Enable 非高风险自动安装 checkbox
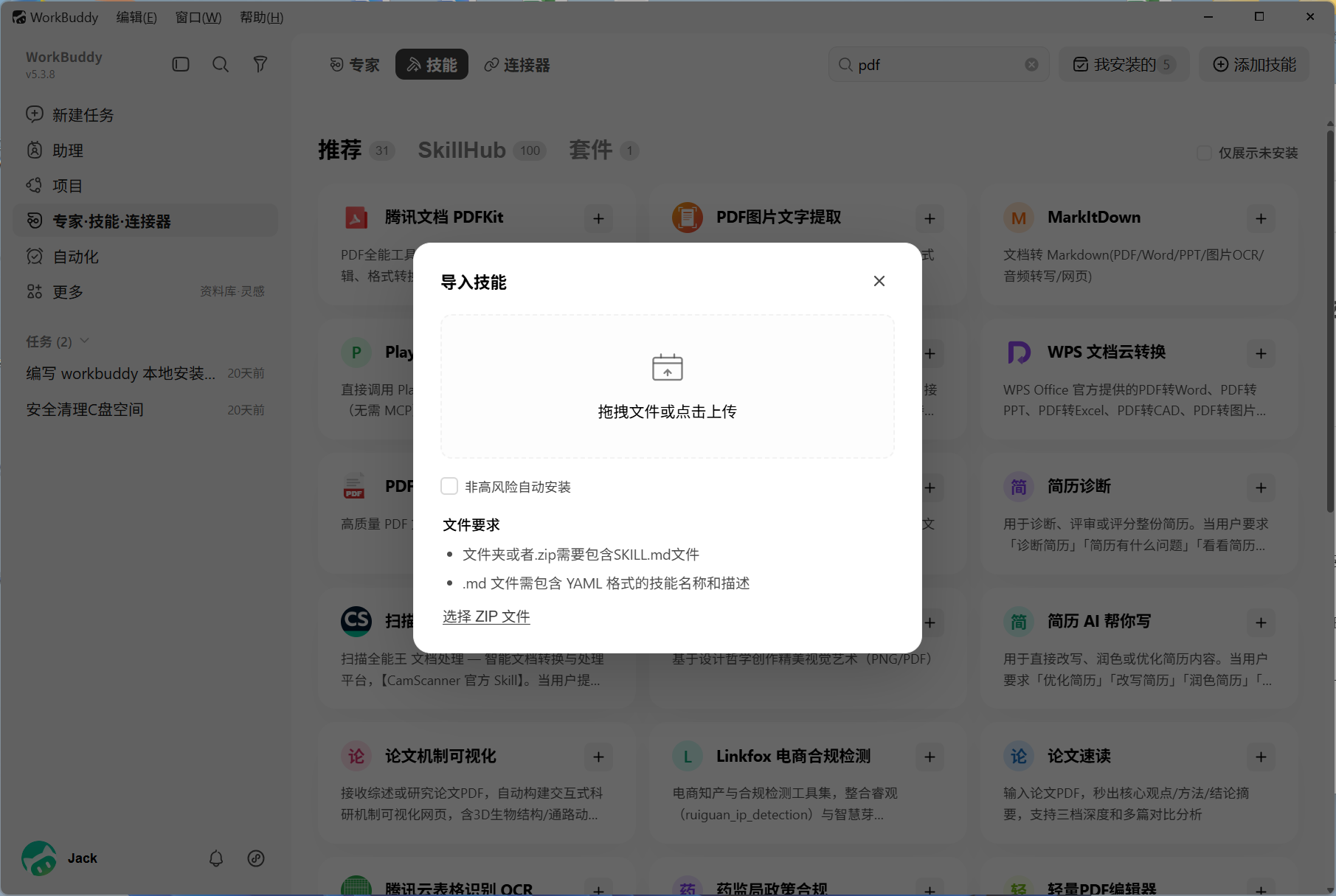The image size is (1336, 896). pyautogui.click(x=449, y=486)
